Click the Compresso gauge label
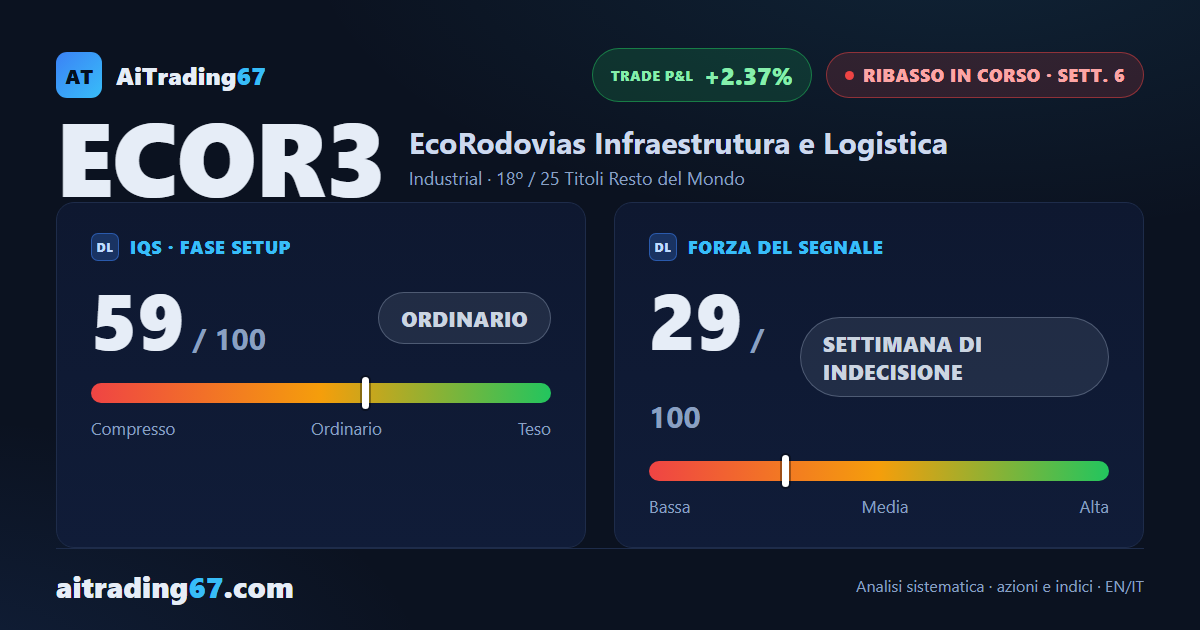Viewport: 1200px width, 630px height. click(133, 429)
